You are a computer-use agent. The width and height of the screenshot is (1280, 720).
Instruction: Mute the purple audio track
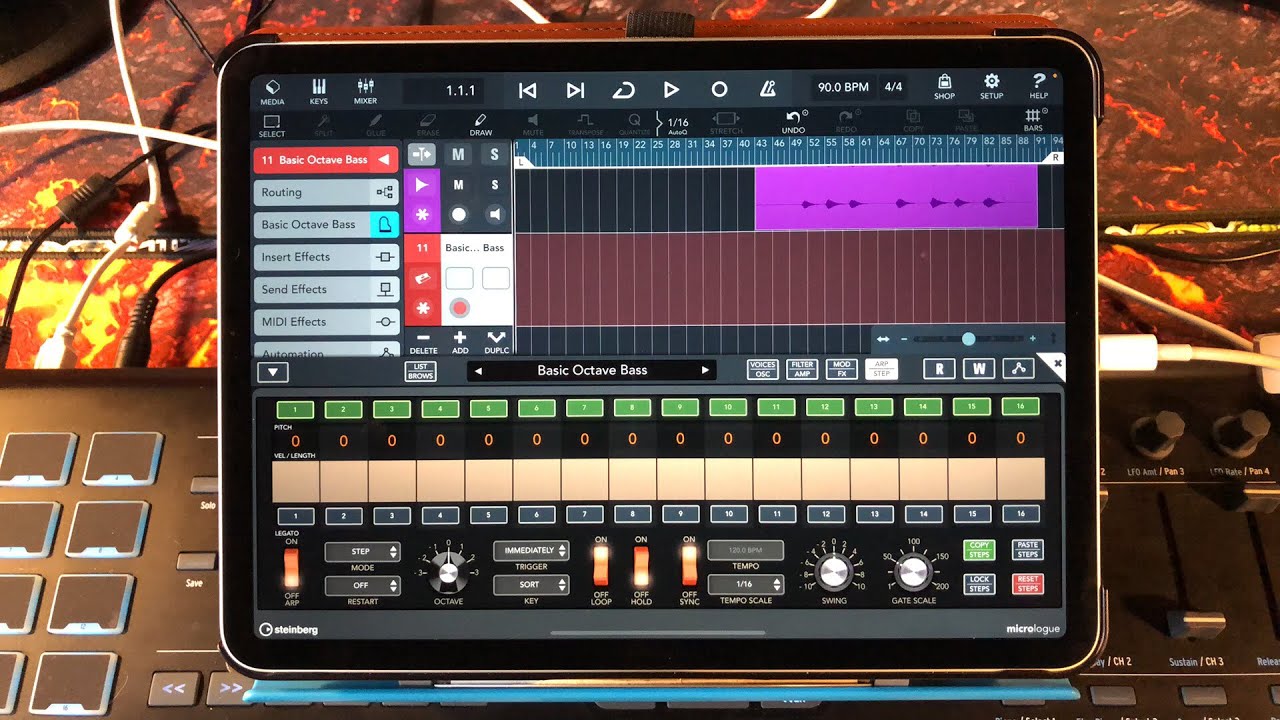(458, 185)
